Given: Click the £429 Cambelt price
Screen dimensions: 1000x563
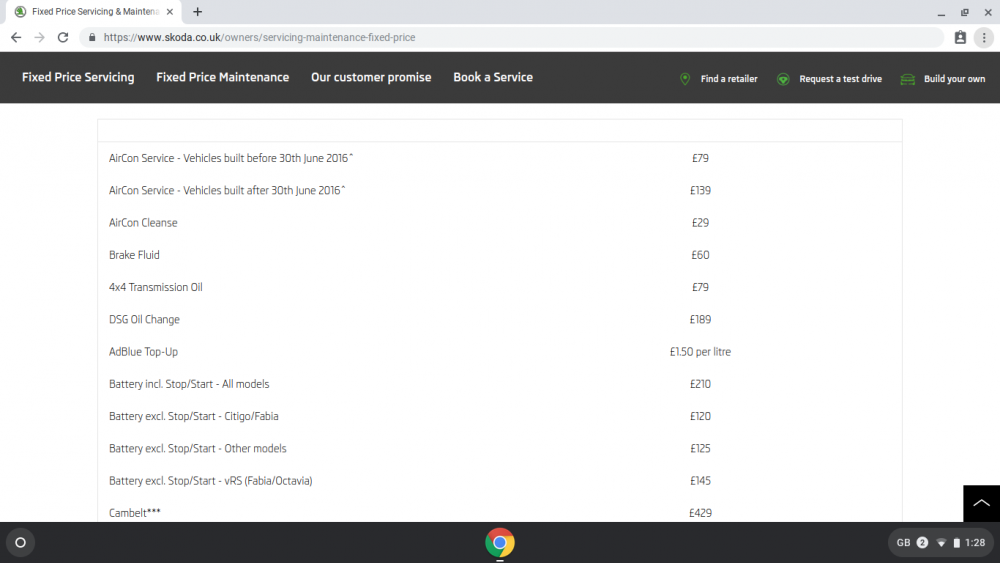Looking at the screenshot, I should coord(700,513).
